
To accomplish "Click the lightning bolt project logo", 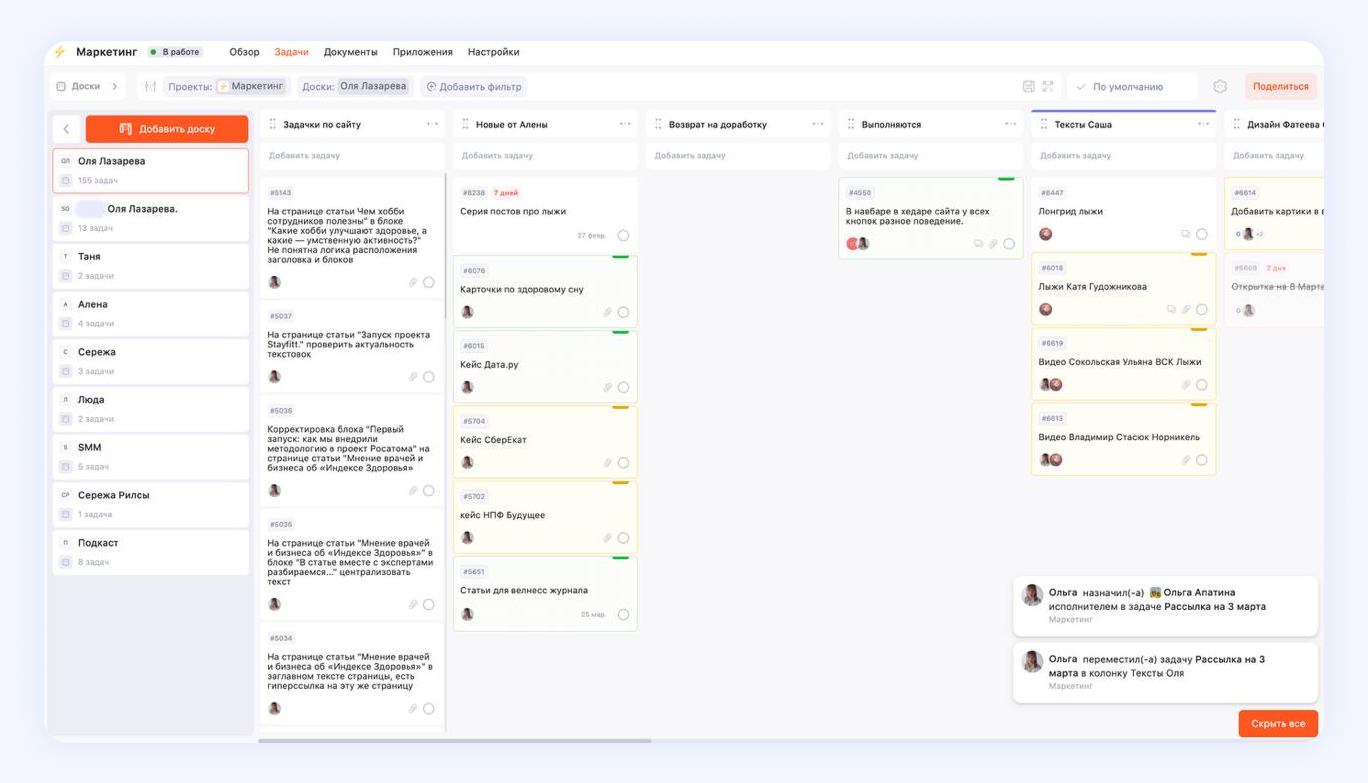I will pos(60,52).
